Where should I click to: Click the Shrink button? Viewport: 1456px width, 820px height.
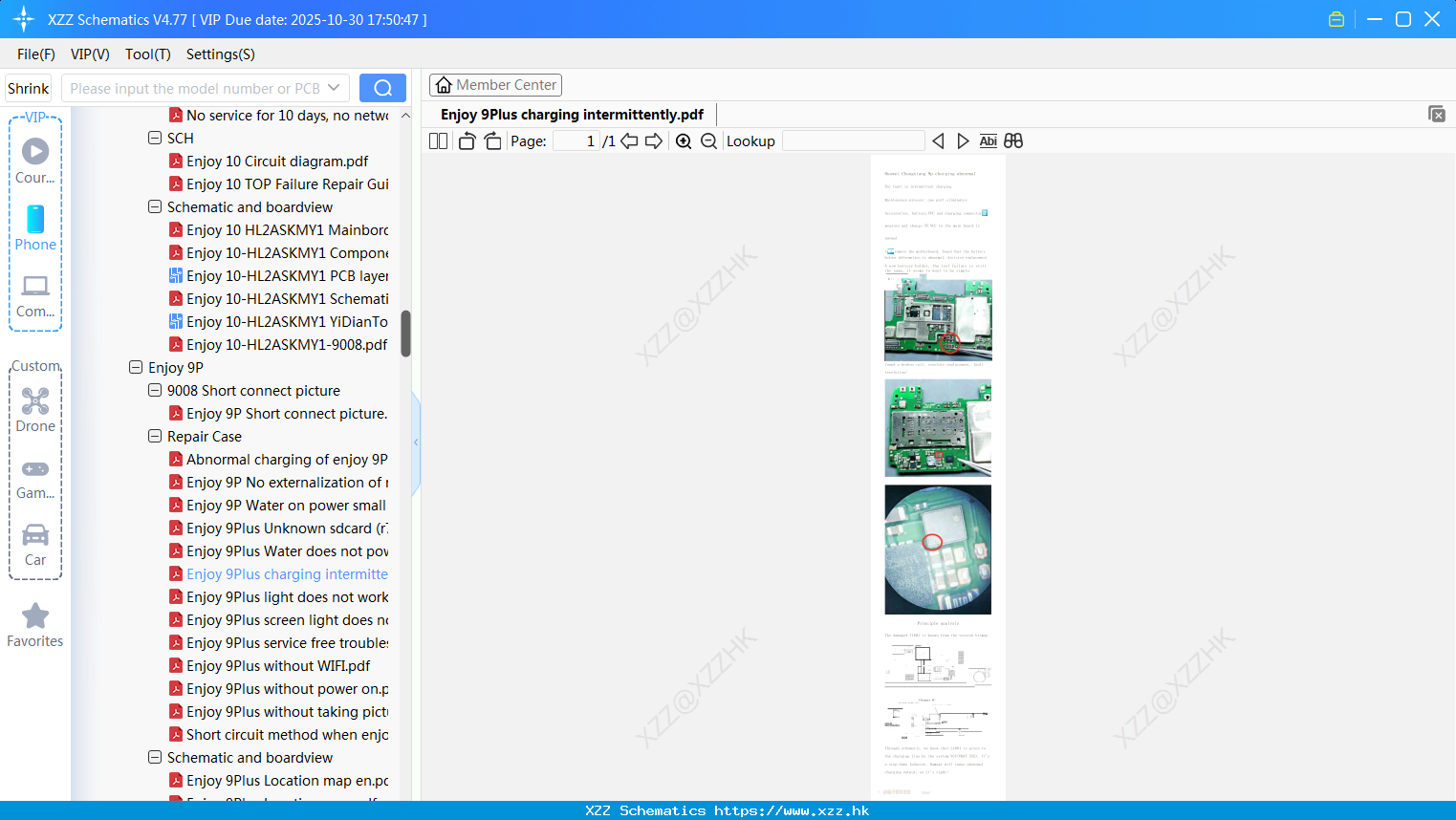[x=29, y=88]
